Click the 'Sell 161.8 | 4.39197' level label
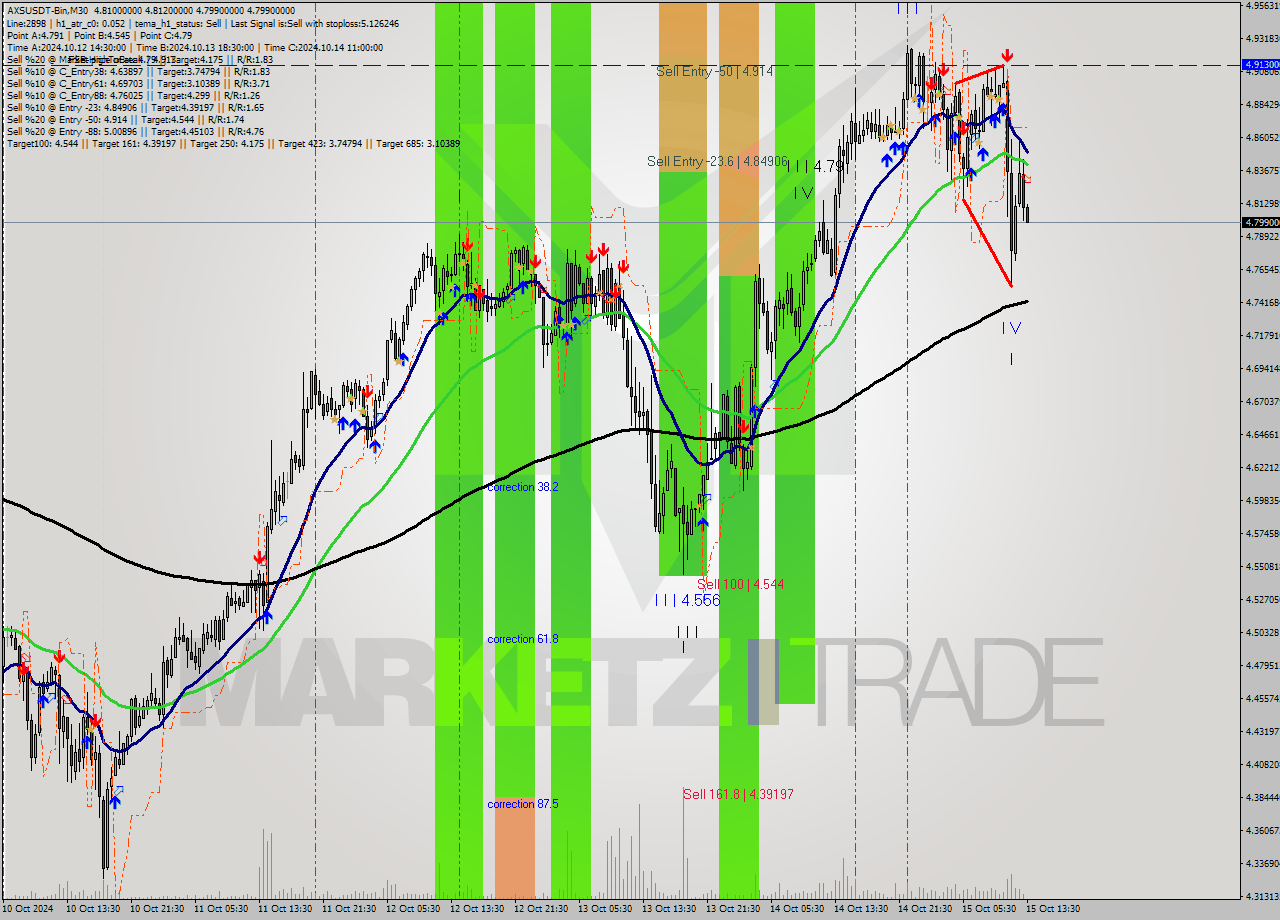Screen dimensions: 1280x920 pyautogui.click(x=739, y=794)
